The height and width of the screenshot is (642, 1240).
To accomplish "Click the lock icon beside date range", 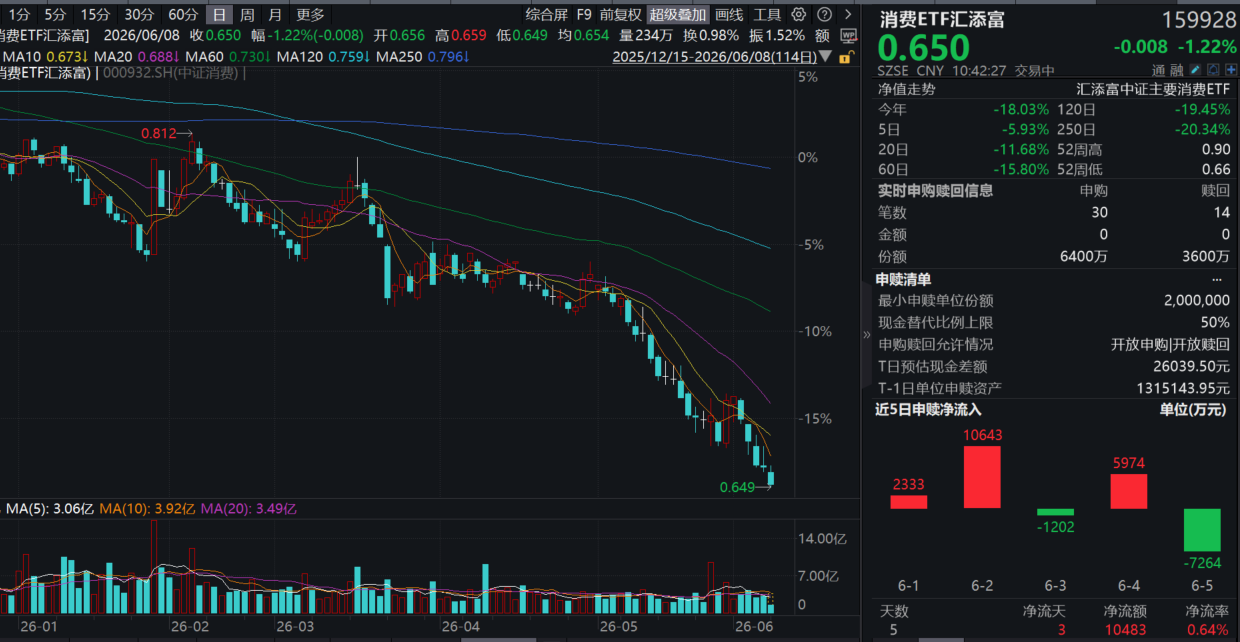I will coord(845,57).
